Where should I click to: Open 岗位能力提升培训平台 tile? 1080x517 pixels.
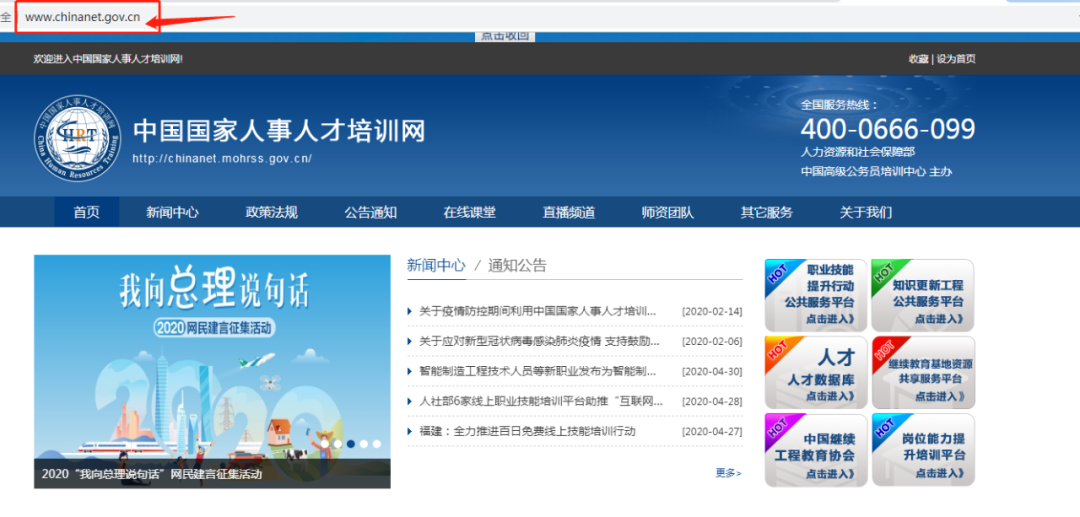(921, 449)
